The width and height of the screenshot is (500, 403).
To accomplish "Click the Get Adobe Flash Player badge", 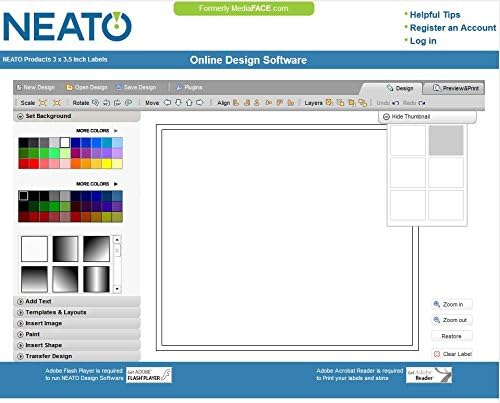I will click(149, 375).
